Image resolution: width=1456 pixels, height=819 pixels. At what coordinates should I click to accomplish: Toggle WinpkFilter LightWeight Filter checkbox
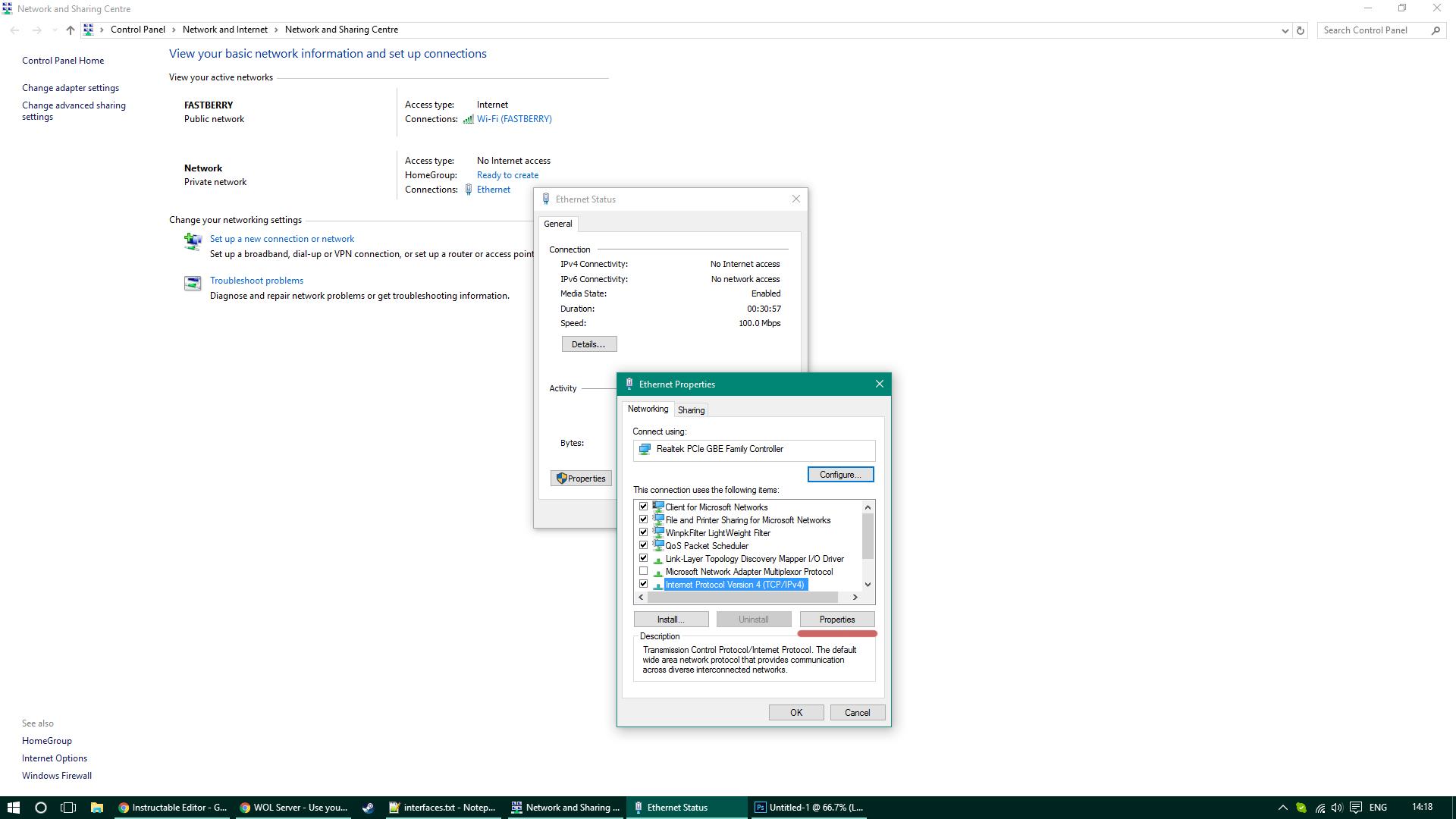point(643,532)
